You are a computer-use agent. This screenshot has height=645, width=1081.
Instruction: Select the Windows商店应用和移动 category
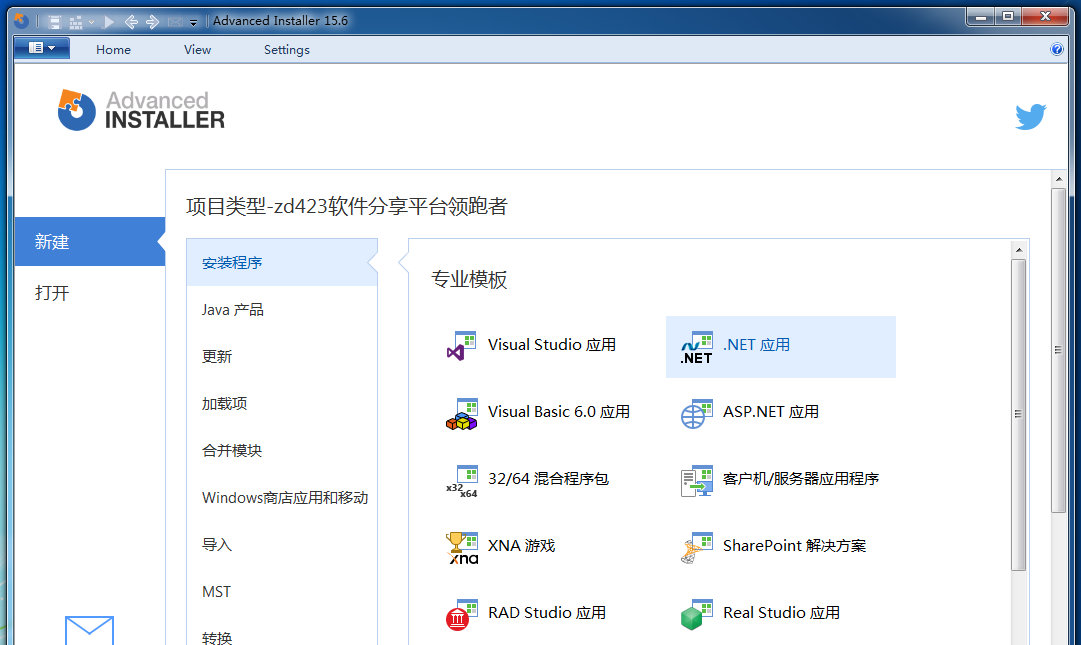tap(282, 498)
